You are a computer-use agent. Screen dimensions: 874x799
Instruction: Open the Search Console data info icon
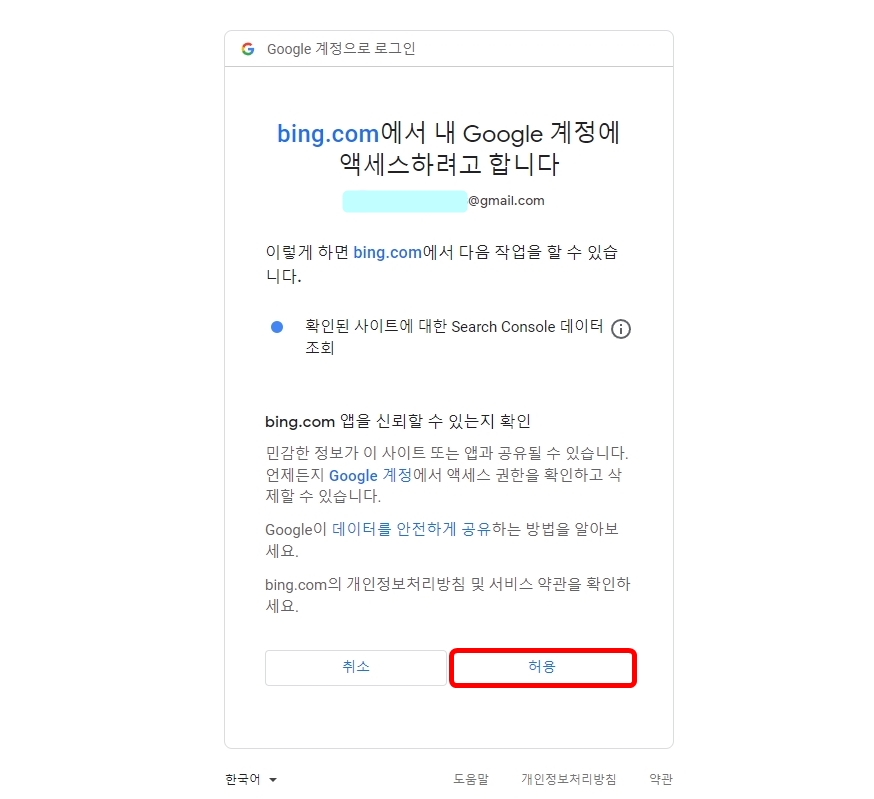point(621,328)
